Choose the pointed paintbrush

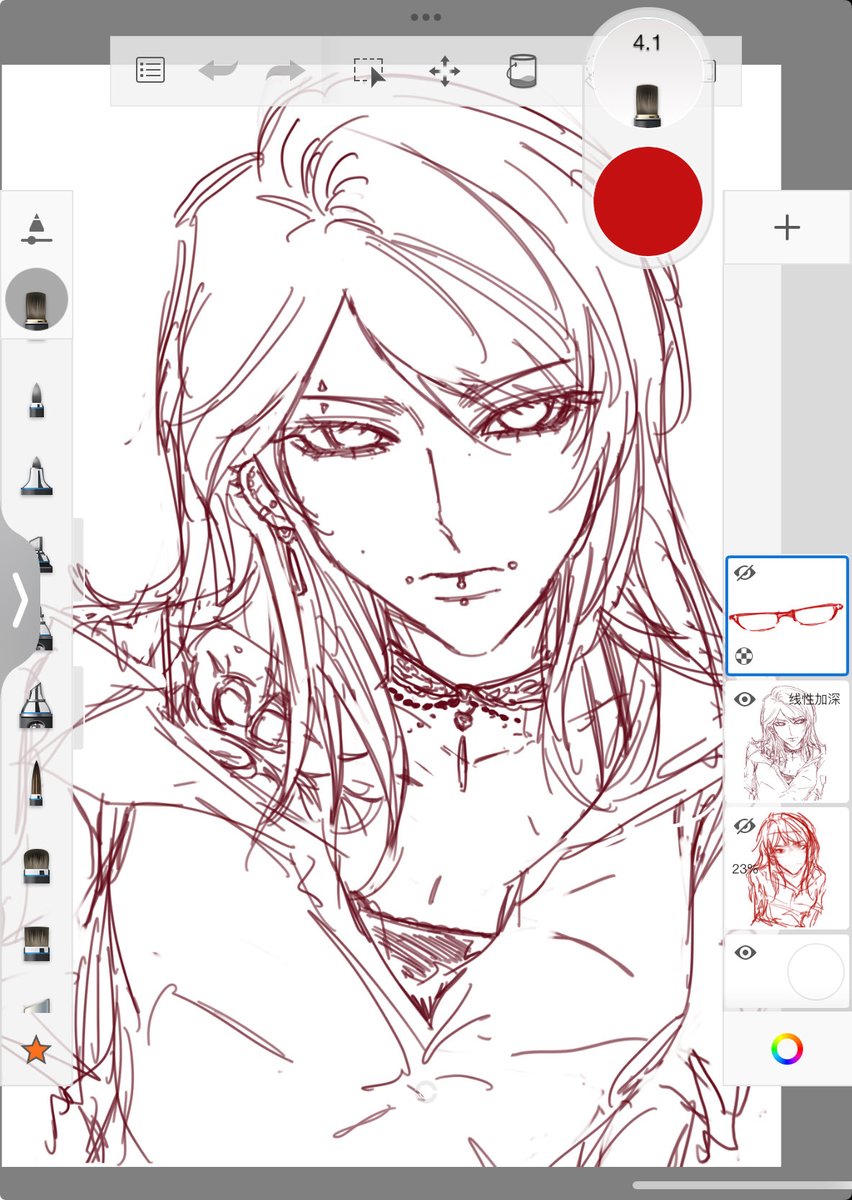[x=36, y=783]
